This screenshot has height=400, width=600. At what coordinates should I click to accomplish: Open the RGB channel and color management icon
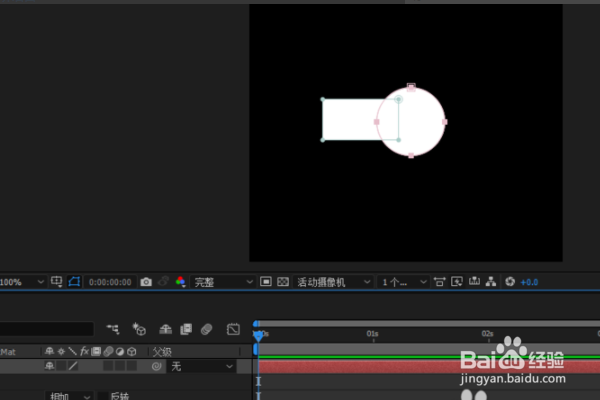[180, 282]
